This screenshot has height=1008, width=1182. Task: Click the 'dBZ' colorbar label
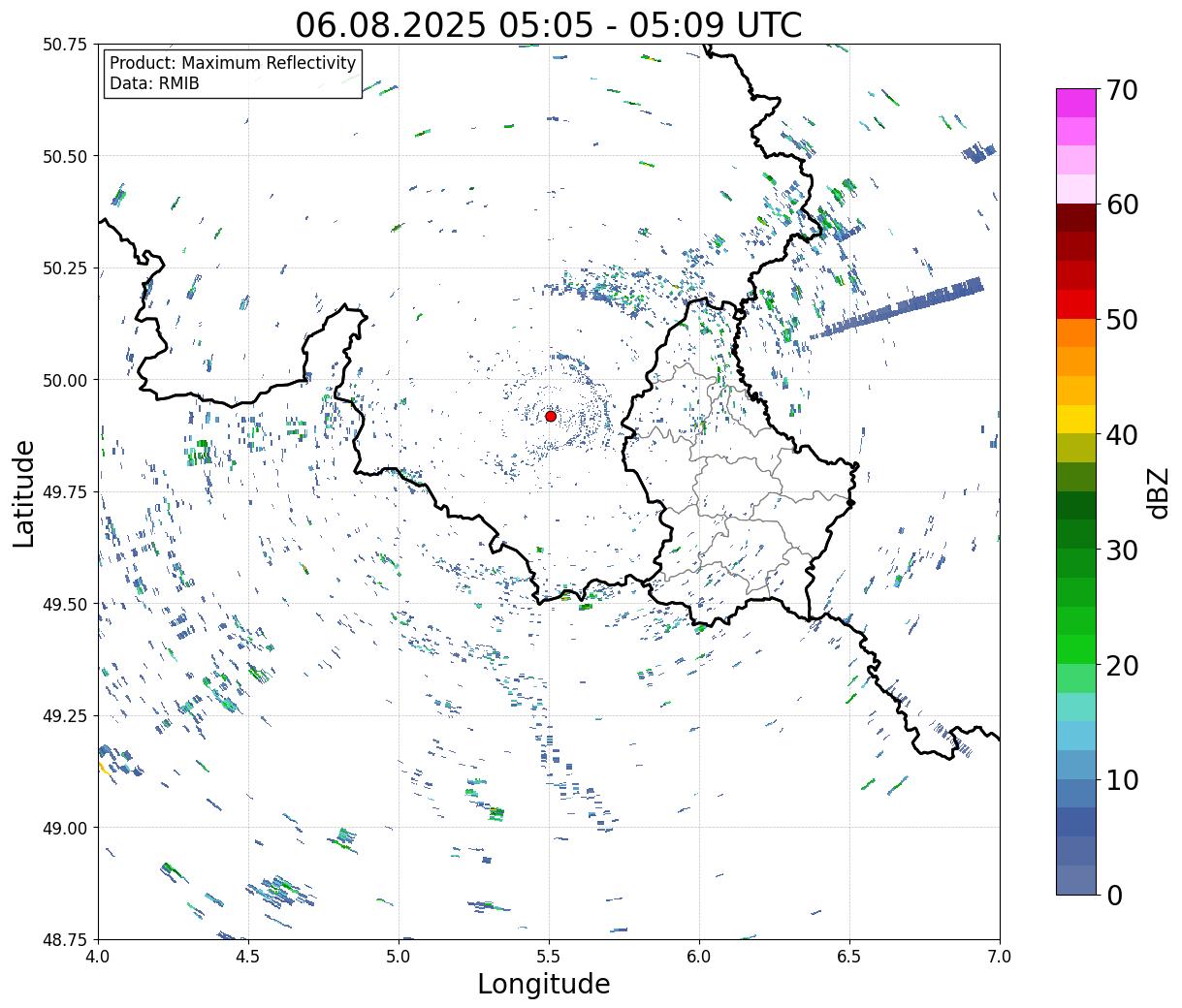click(x=1158, y=492)
